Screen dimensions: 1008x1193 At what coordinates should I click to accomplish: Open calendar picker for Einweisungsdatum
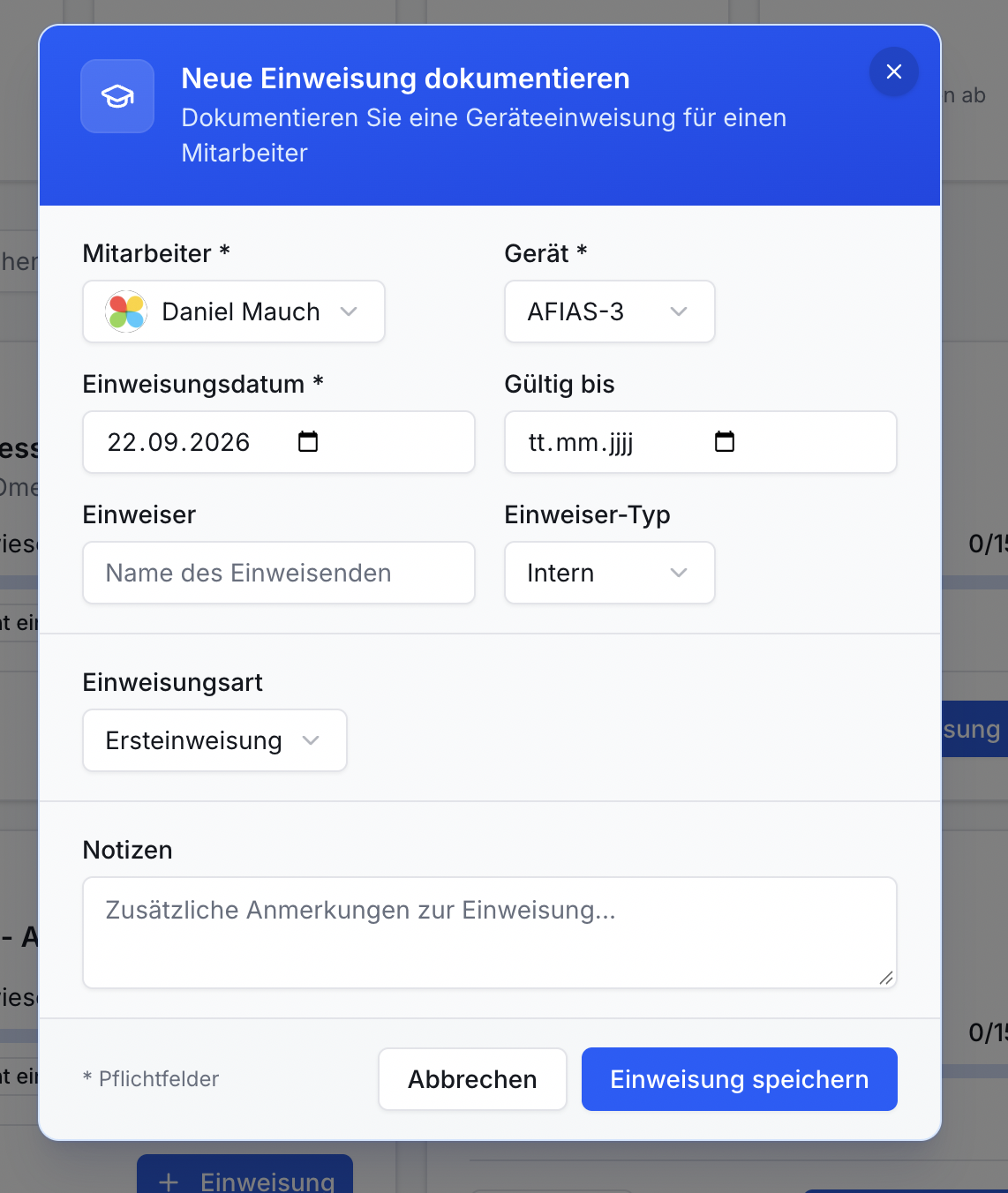(308, 441)
